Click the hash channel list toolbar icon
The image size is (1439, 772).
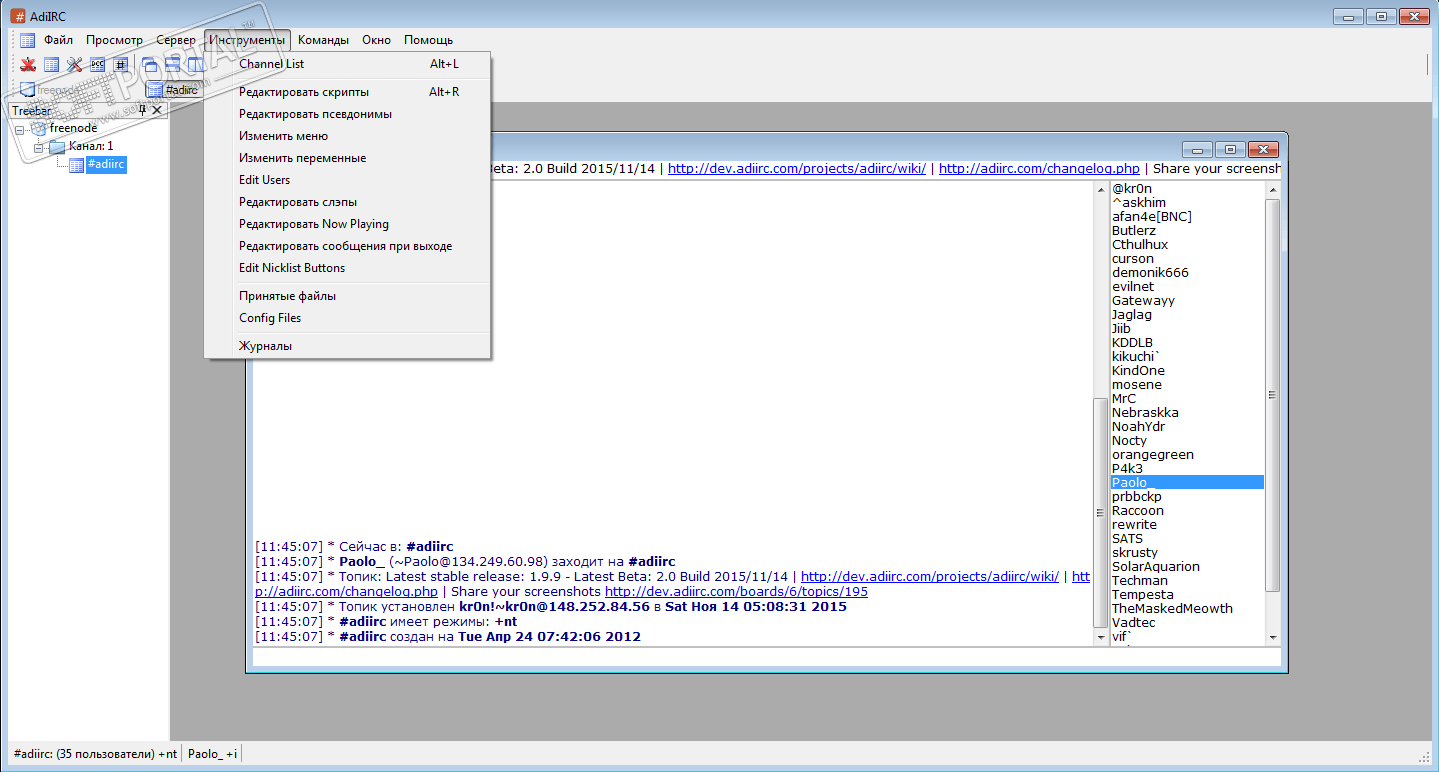click(x=120, y=65)
